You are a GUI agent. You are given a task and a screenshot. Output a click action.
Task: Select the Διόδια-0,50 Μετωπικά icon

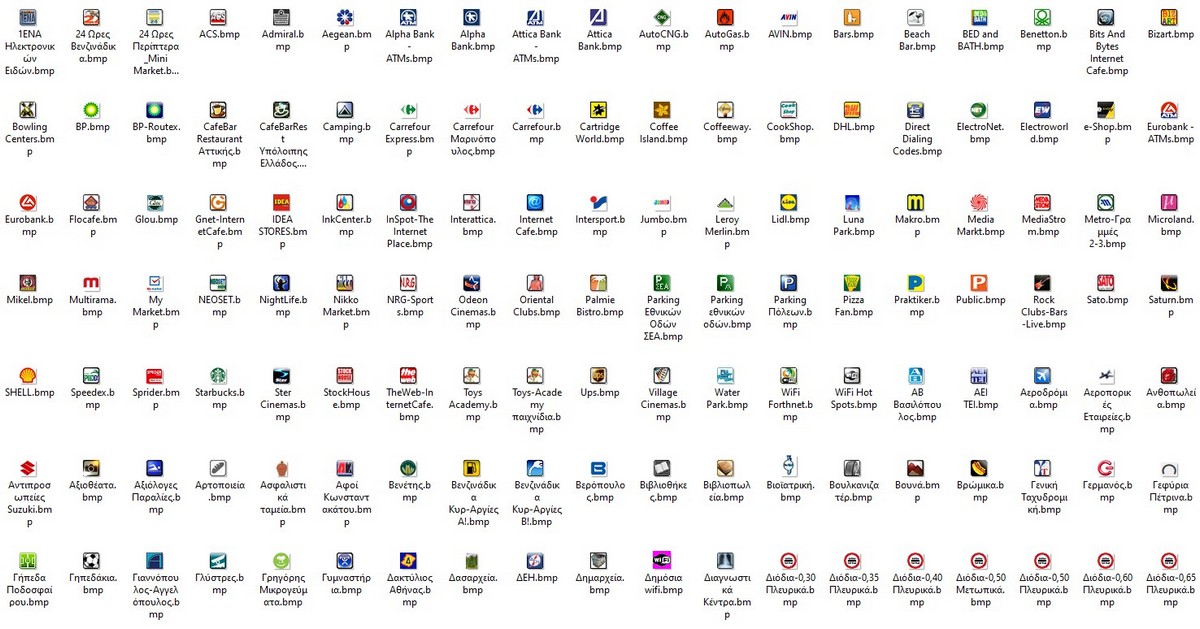(979, 561)
